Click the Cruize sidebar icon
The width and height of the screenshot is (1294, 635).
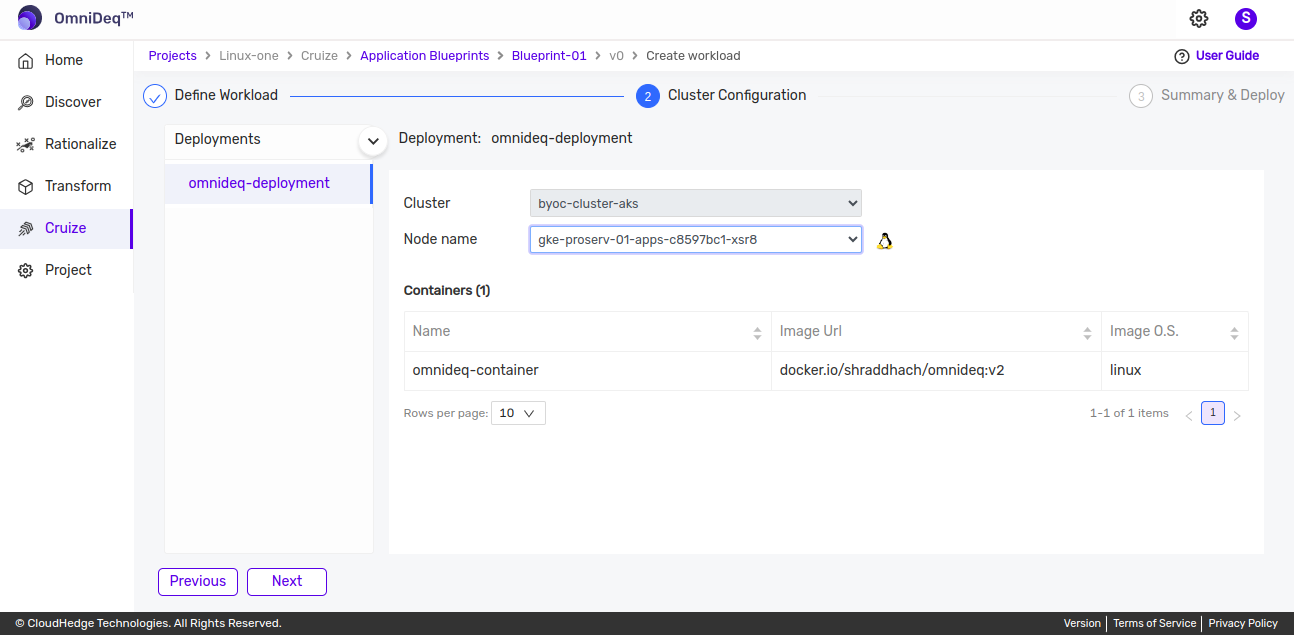pyautogui.click(x=26, y=228)
